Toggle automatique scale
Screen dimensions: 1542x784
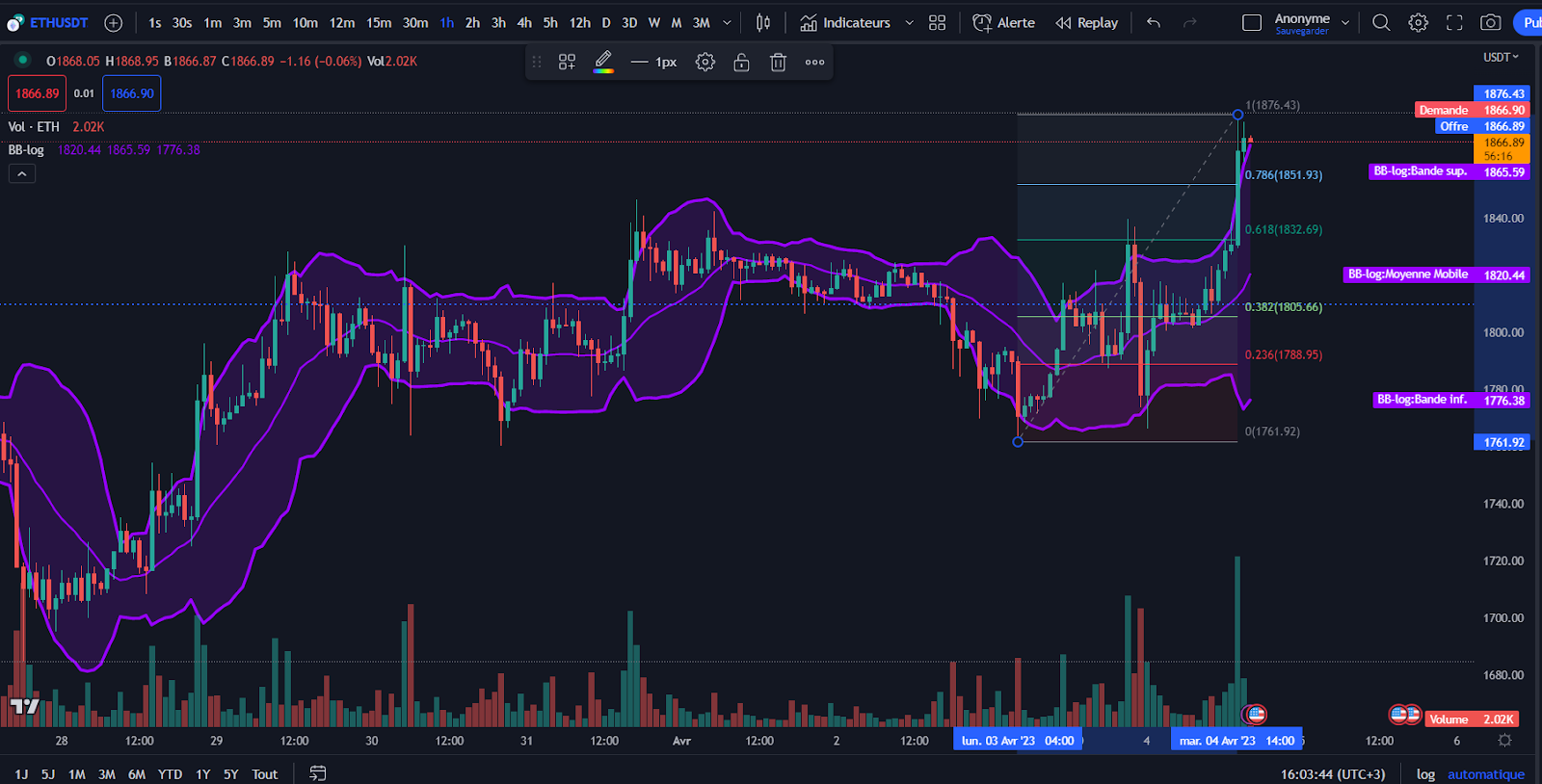coord(1485,774)
